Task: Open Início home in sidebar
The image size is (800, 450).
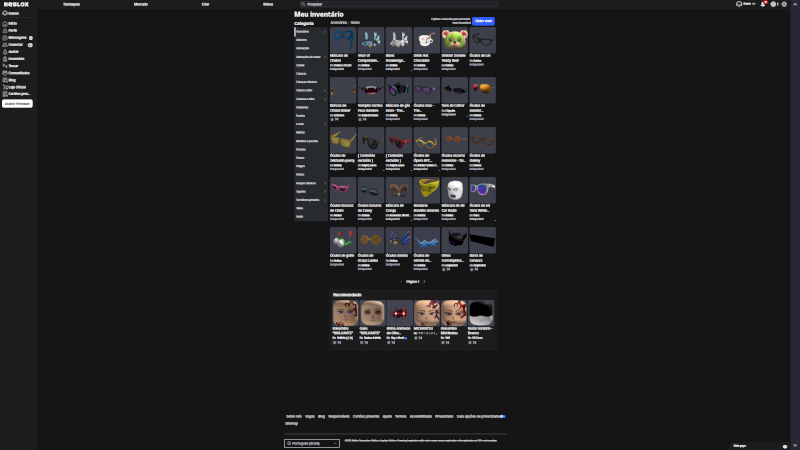Action: coord(11,23)
